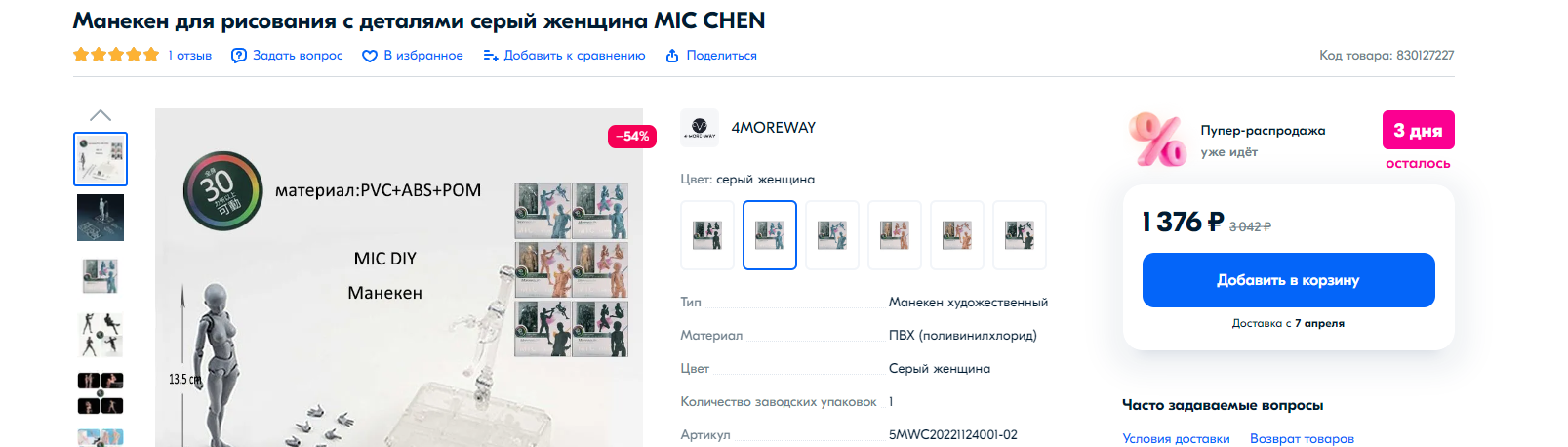Select the first color variant swatch
This screenshot has height=447, width=1568.
[707, 235]
